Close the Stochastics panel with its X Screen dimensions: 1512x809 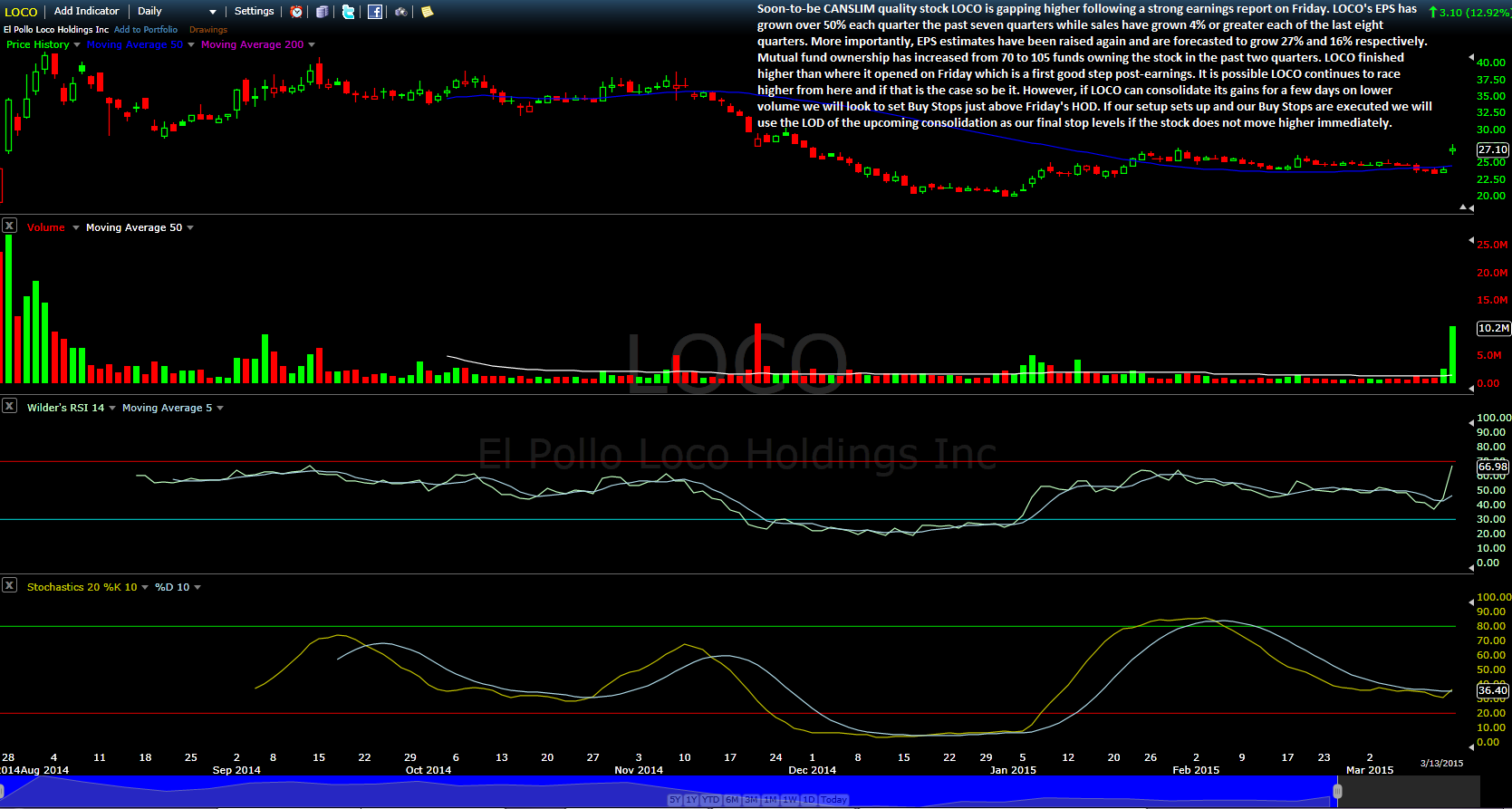coord(9,585)
